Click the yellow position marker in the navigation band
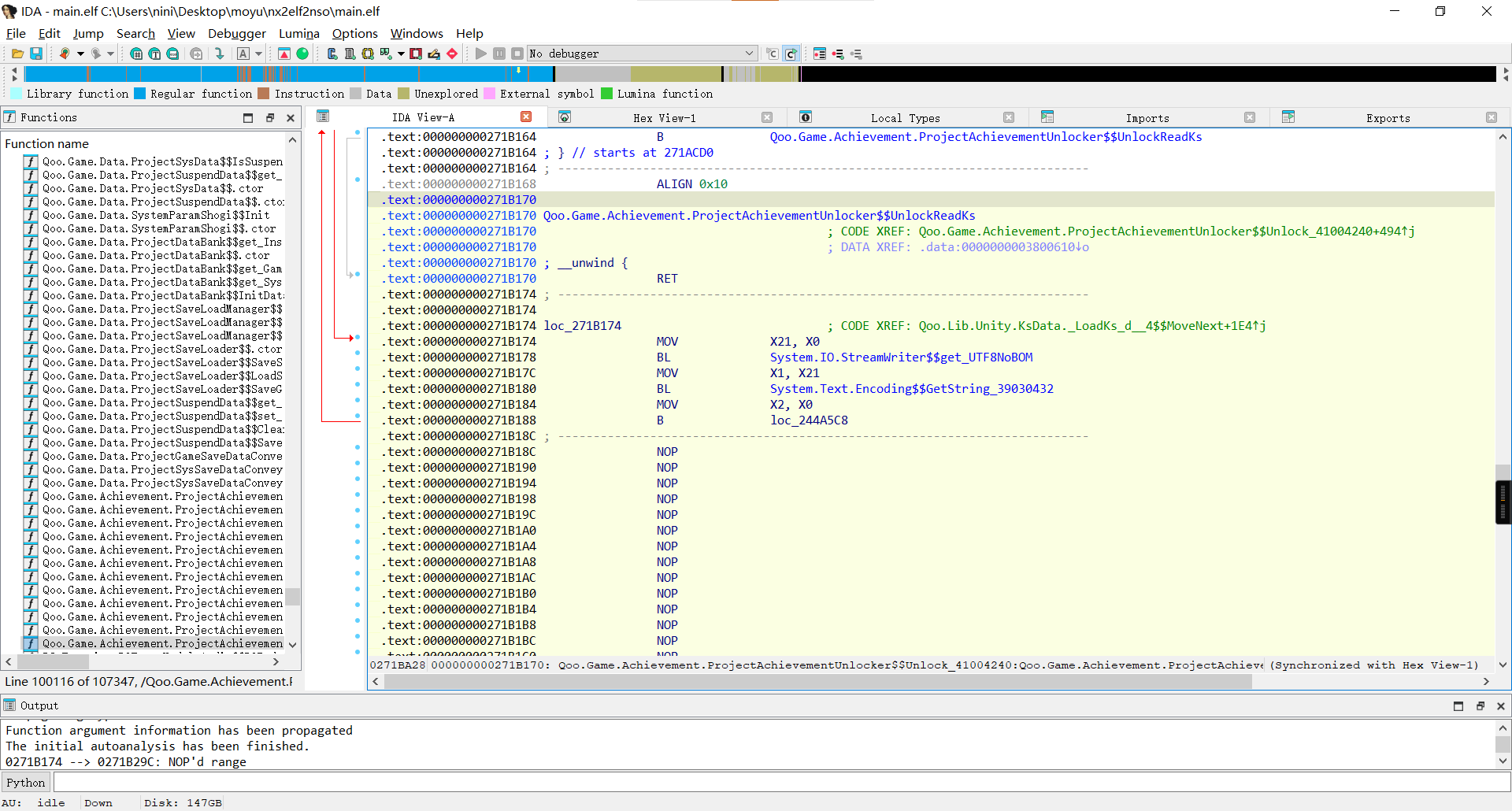The image size is (1512, 811). pos(518,71)
